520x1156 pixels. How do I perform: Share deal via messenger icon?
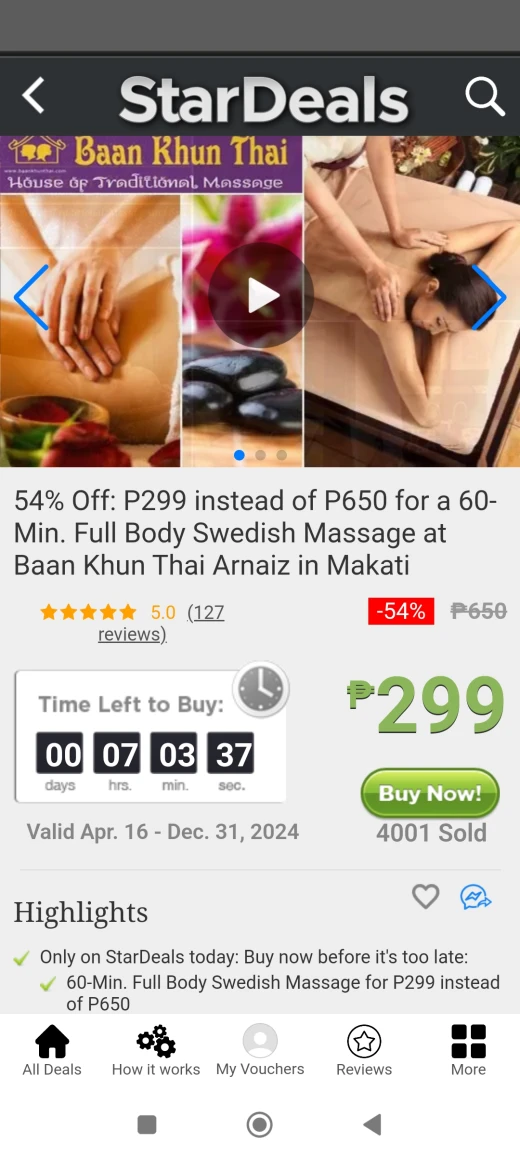pos(476,897)
